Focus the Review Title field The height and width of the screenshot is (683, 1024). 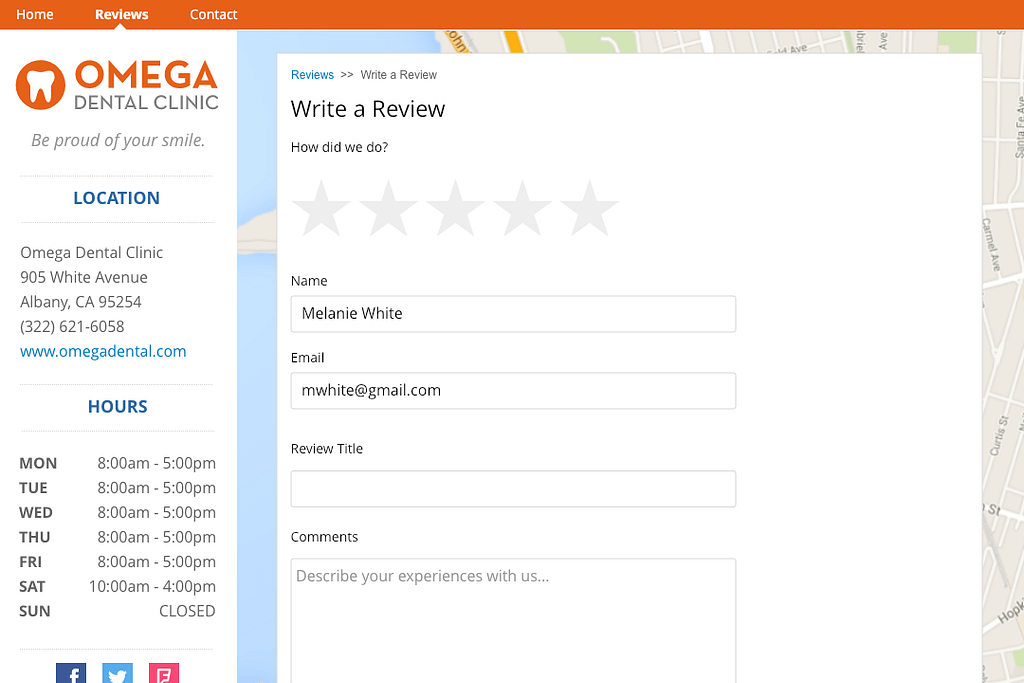tap(513, 489)
